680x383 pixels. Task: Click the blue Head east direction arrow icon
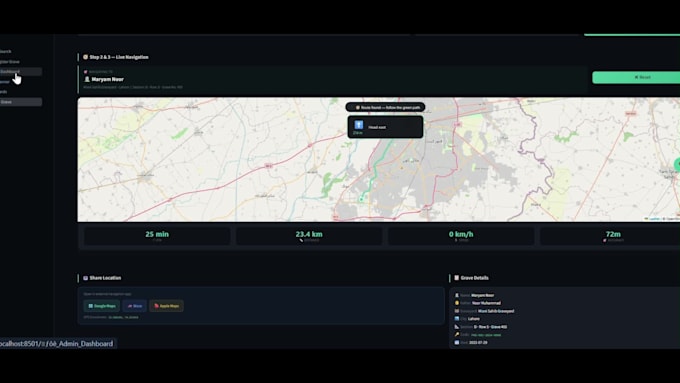pos(359,125)
